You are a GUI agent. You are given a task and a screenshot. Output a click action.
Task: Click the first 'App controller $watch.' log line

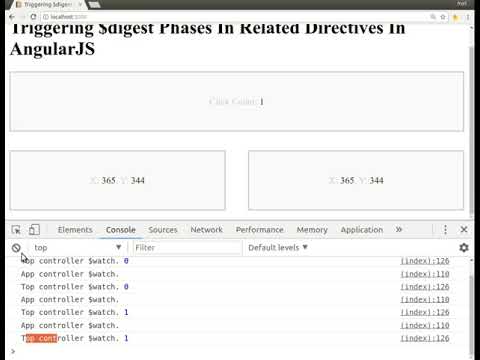(x=70, y=274)
